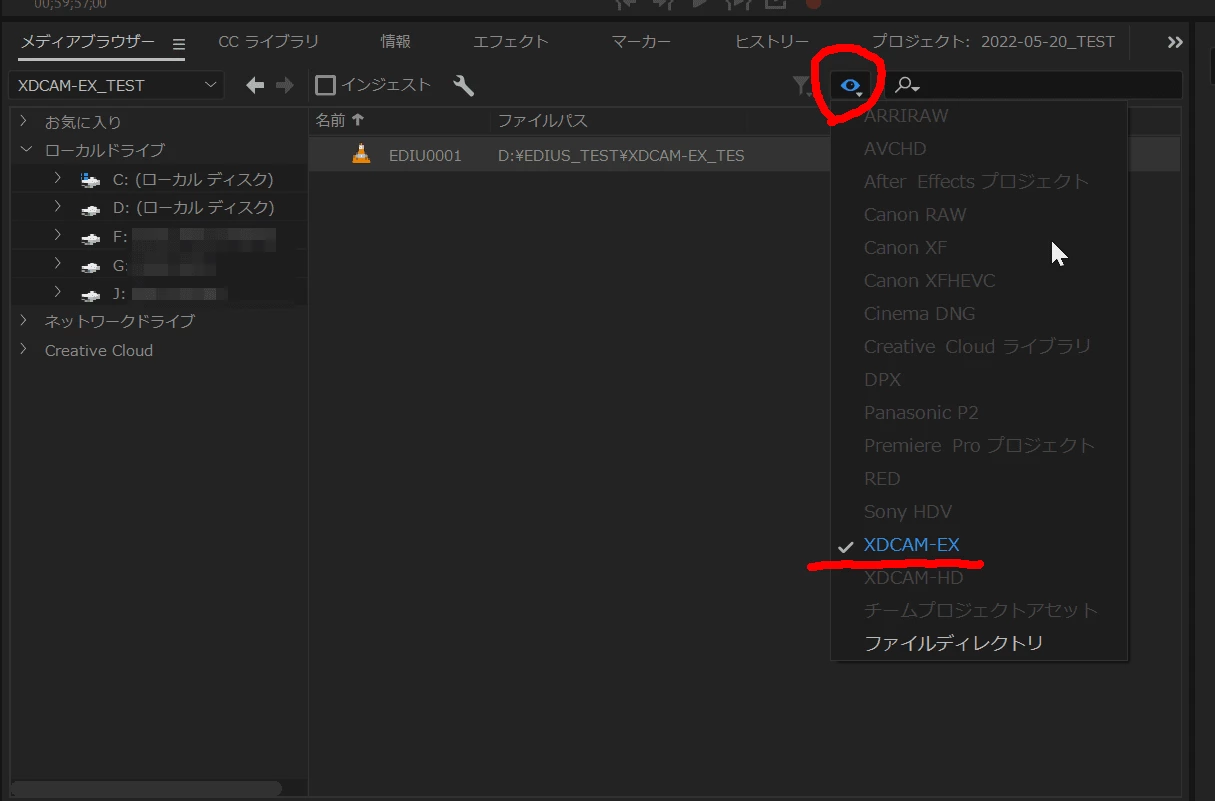Open ingest settings wrench icon

point(463,86)
